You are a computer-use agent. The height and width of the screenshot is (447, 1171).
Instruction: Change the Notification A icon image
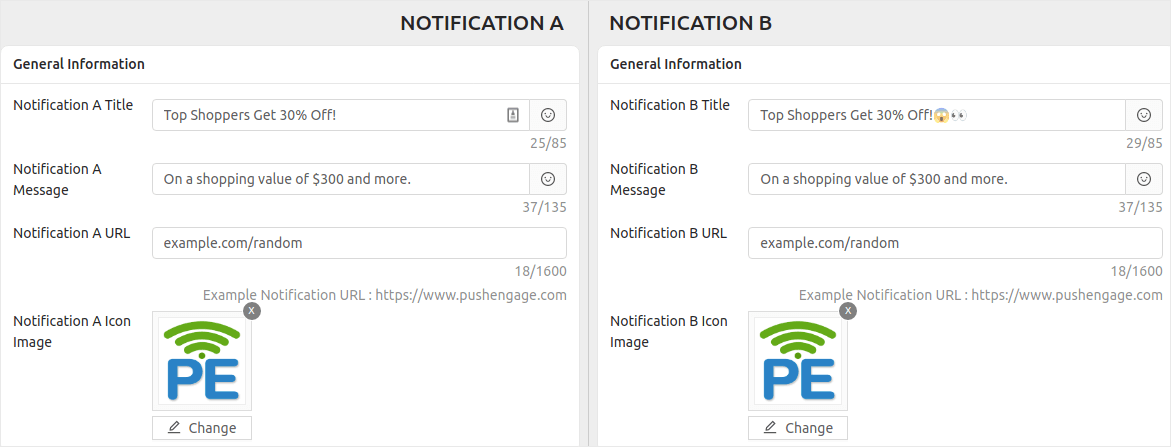tap(202, 428)
